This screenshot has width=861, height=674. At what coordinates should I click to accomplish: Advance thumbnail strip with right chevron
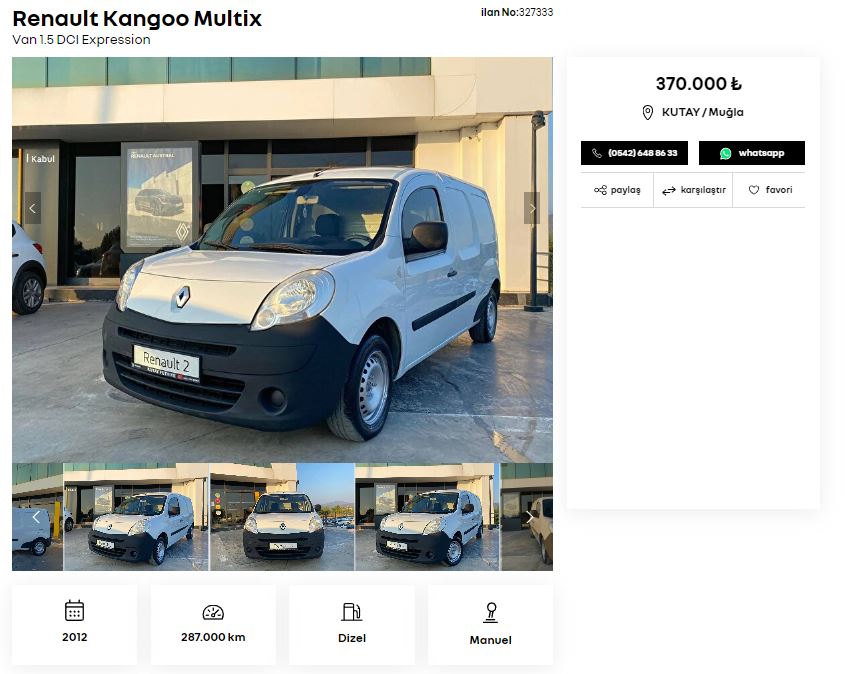(x=529, y=517)
